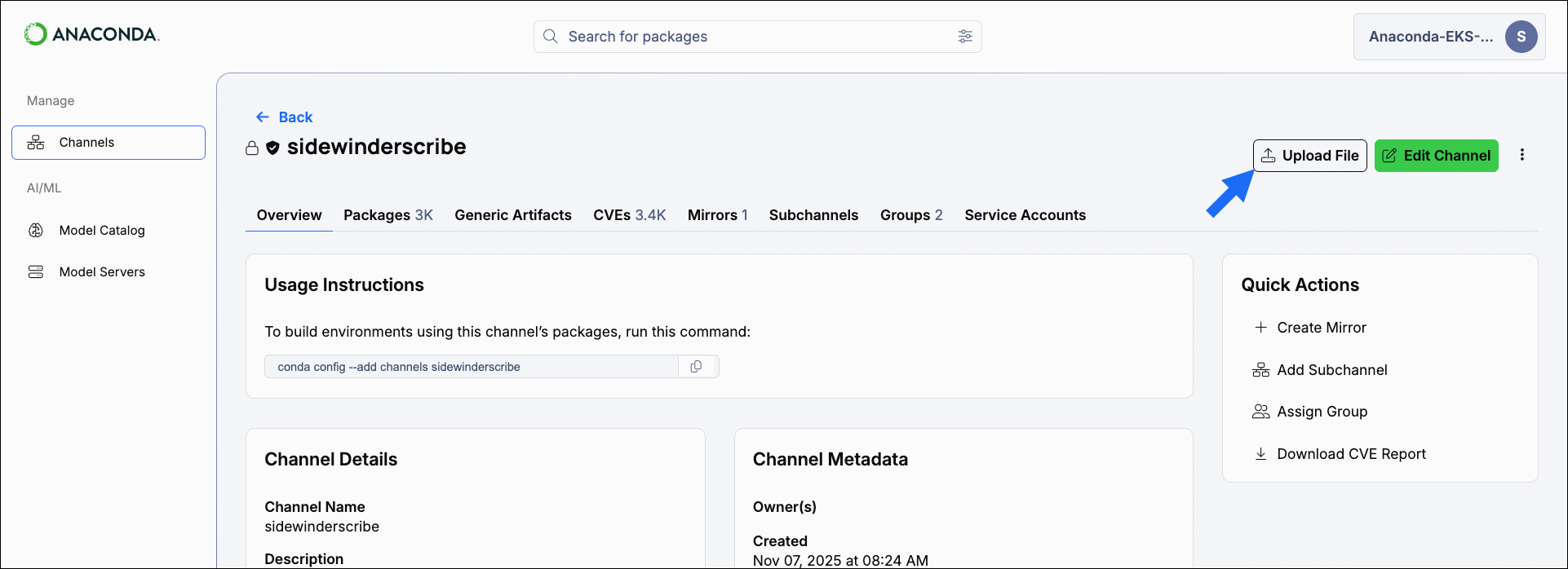Select Add Subchannel quick action
1568x569 pixels.
[1320, 370]
